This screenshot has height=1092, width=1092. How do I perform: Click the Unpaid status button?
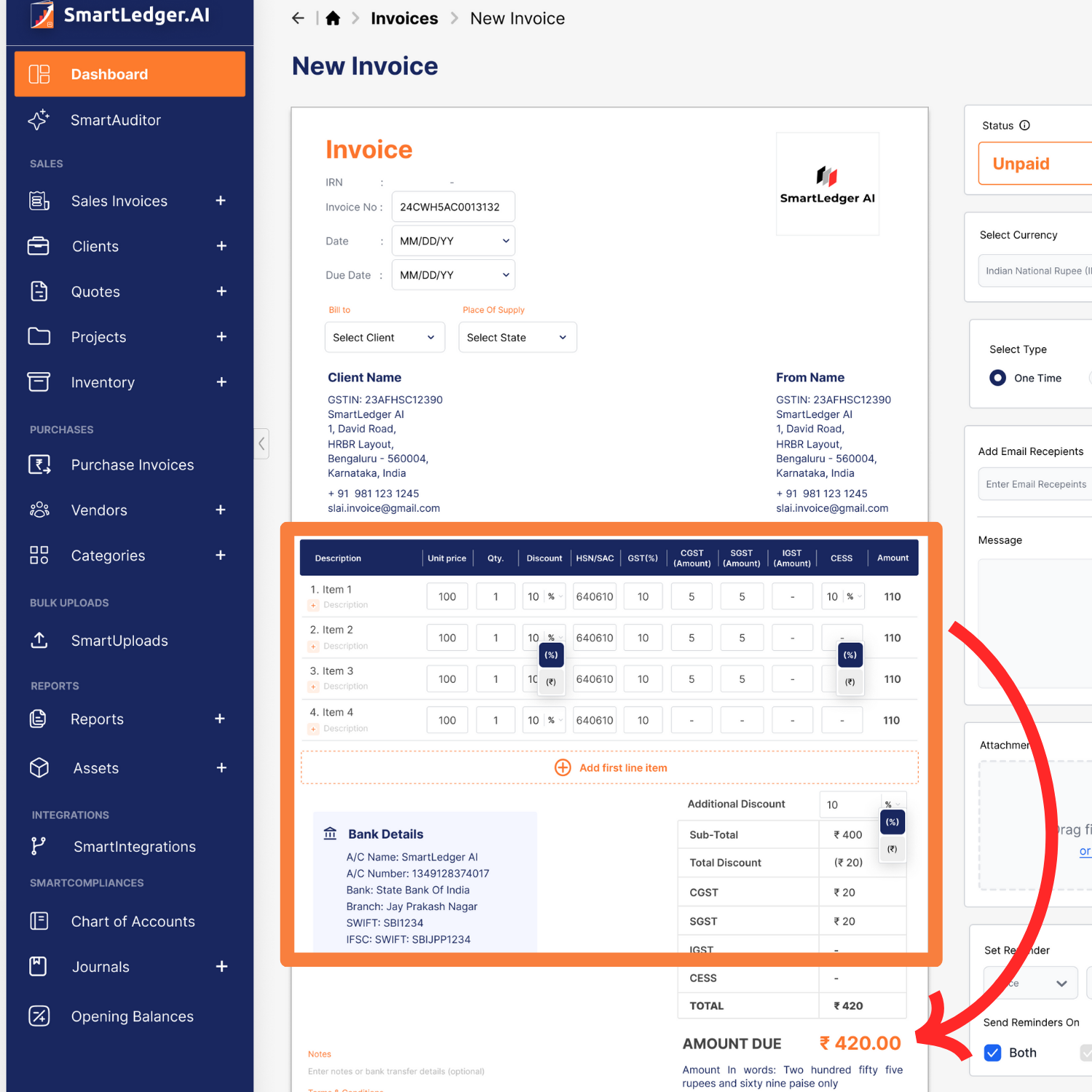[1034, 164]
